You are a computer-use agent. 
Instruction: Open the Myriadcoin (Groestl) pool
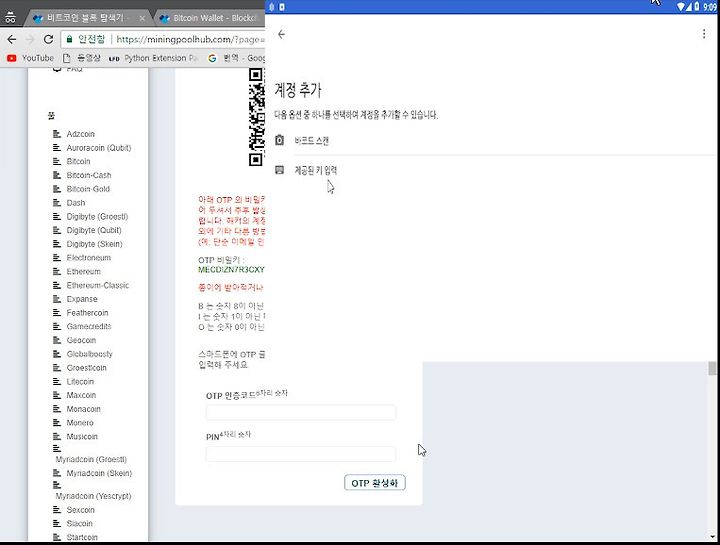tap(91, 460)
